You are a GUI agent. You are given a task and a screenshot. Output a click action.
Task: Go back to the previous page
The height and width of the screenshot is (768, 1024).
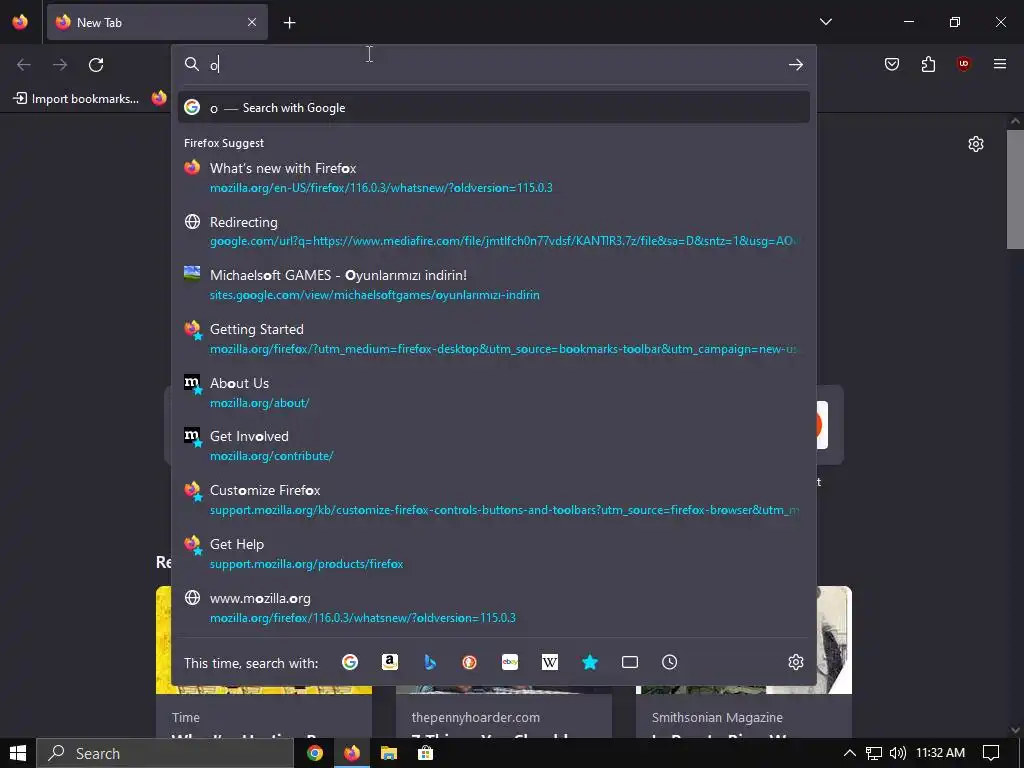(24, 64)
